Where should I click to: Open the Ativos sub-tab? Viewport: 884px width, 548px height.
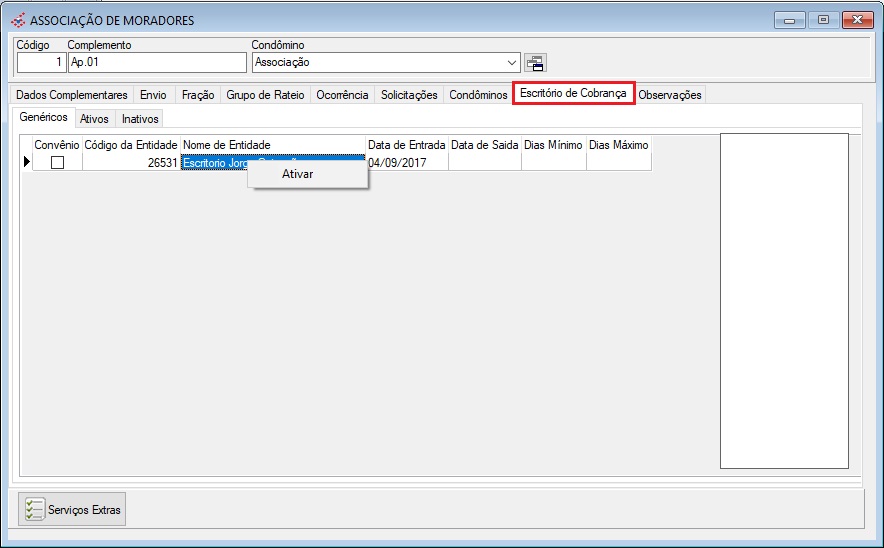tap(94, 119)
